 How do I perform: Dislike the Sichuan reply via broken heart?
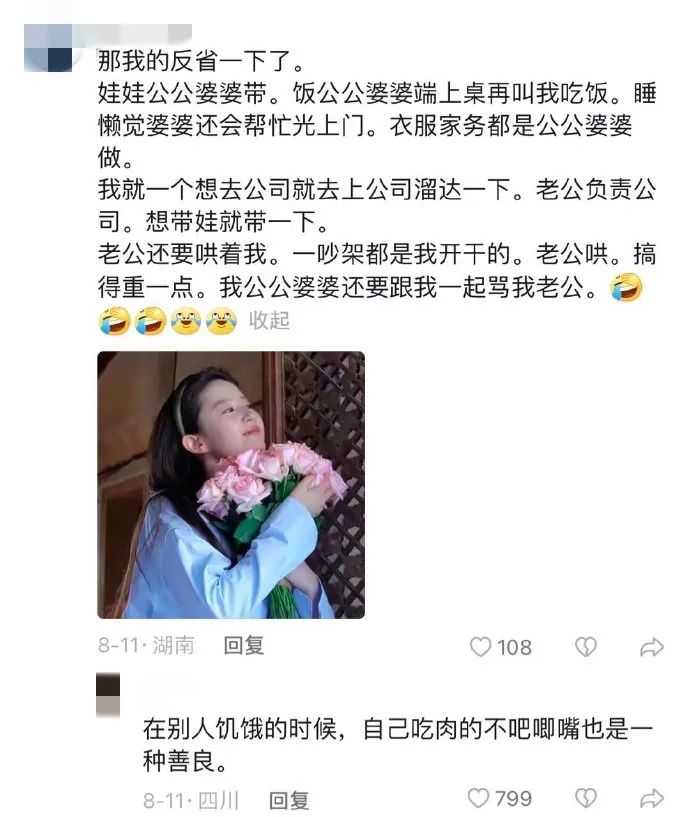click(x=585, y=798)
